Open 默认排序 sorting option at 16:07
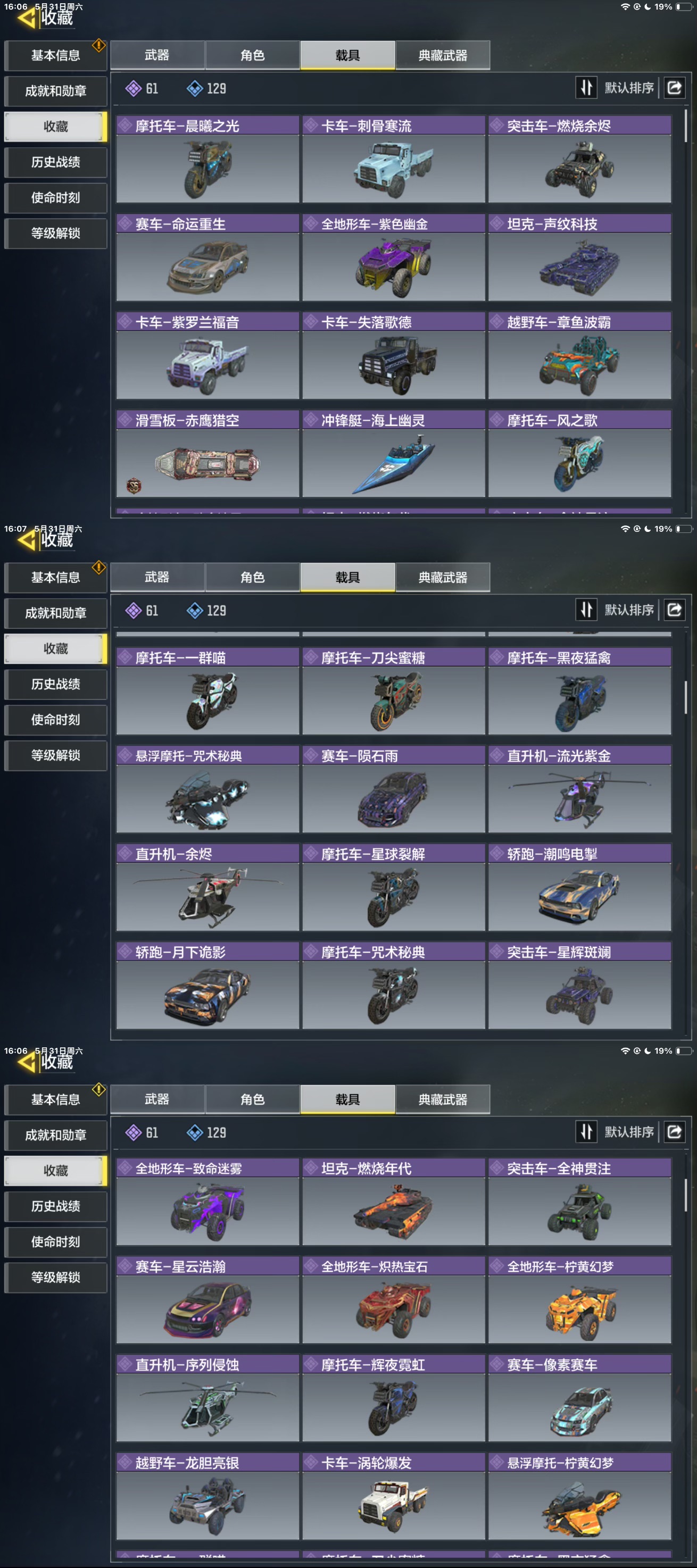This screenshot has width=697, height=1568. tap(629, 610)
